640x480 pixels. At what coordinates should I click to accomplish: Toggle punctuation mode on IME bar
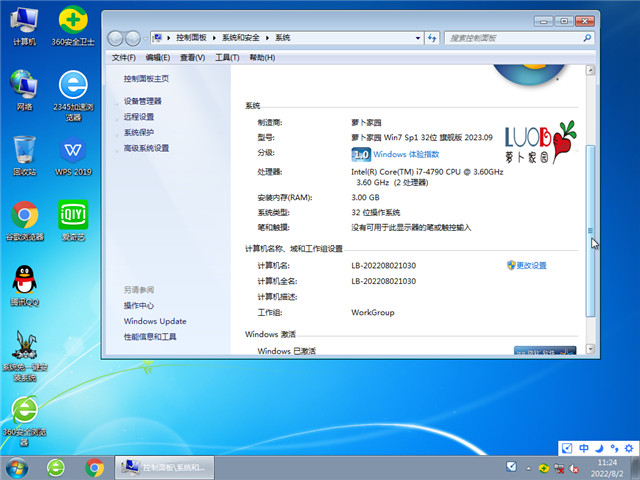[614, 448]
